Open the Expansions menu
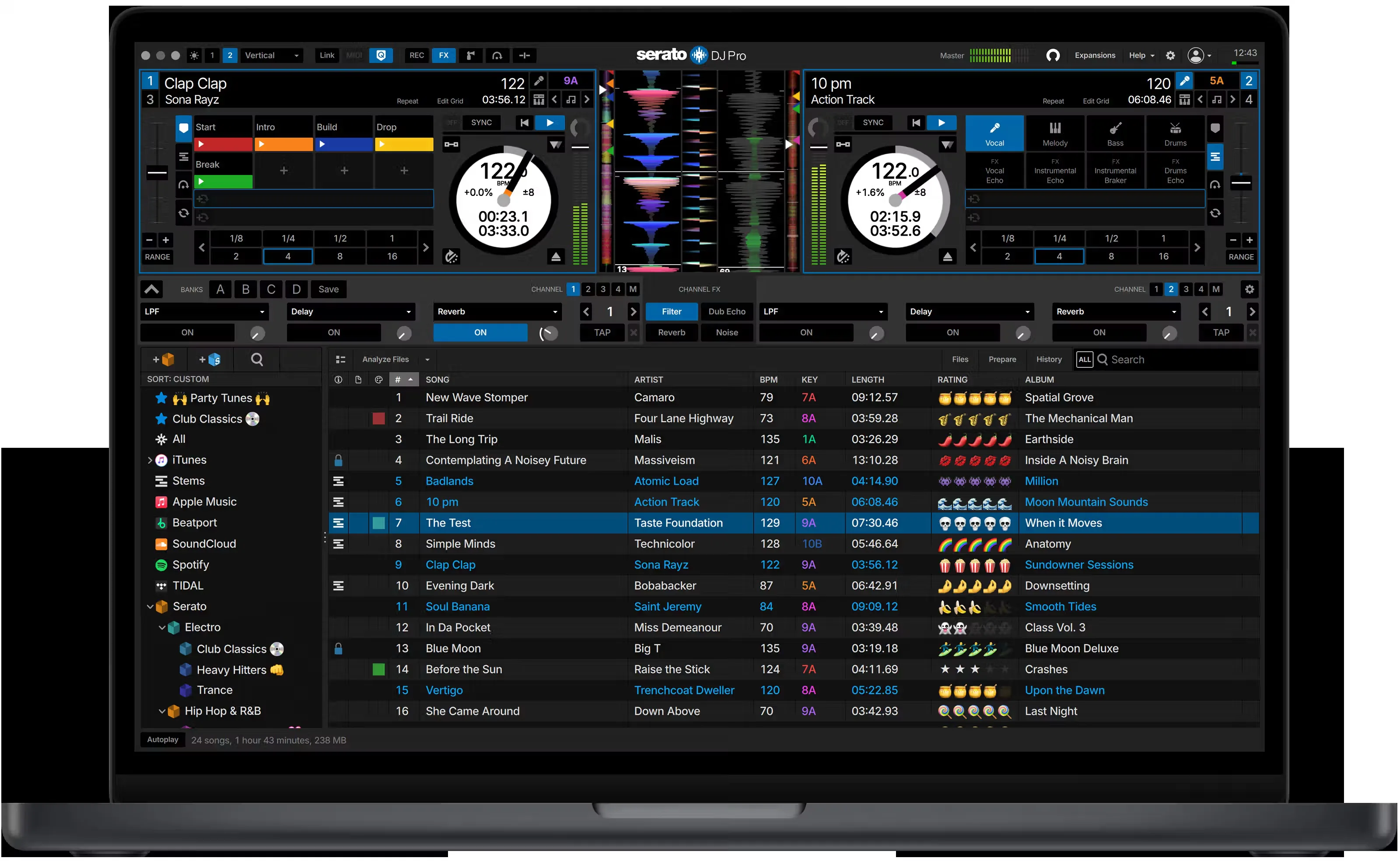 tap(1094, 56)
